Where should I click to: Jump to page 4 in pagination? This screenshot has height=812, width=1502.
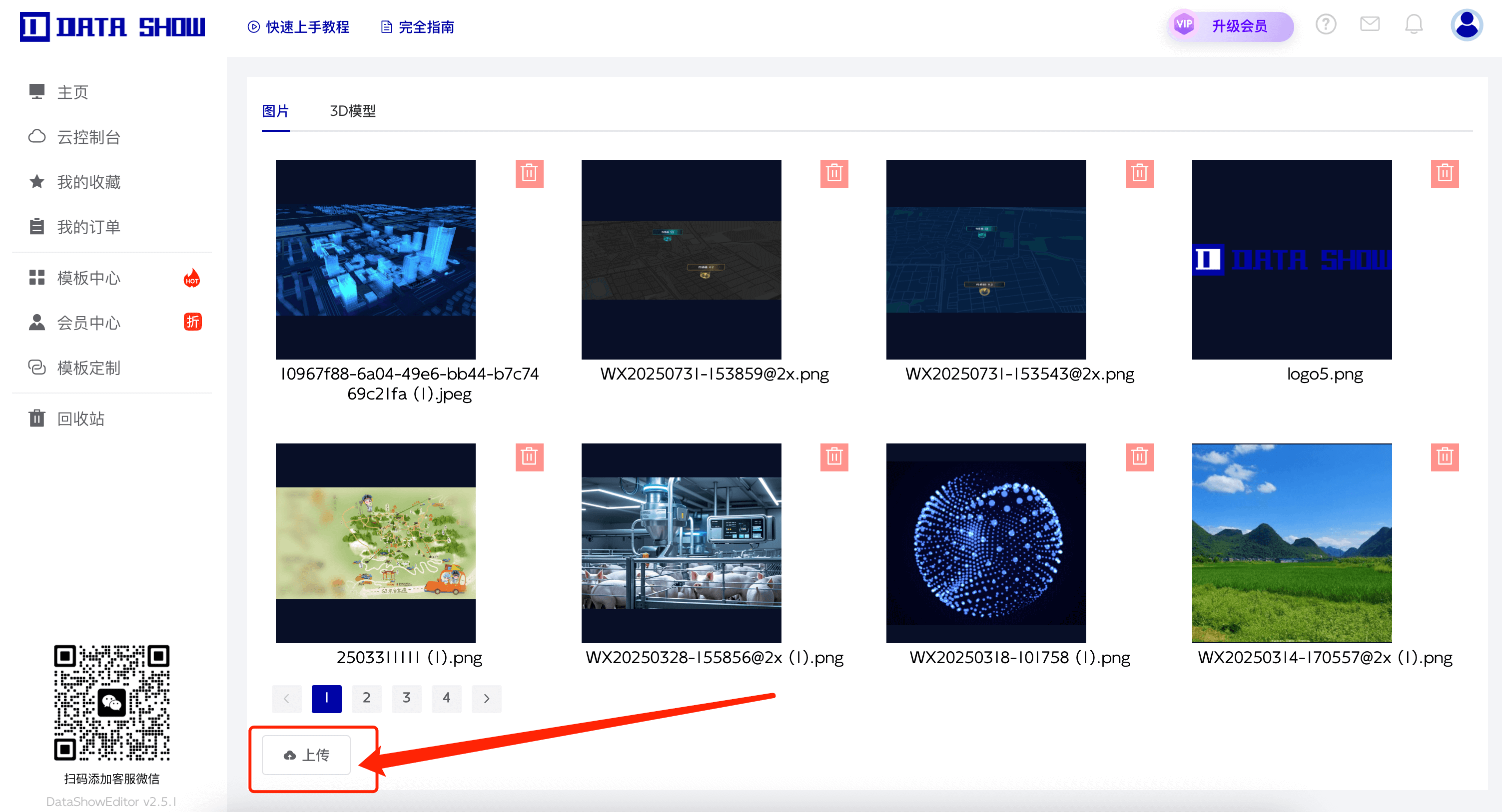click(446, 698)
